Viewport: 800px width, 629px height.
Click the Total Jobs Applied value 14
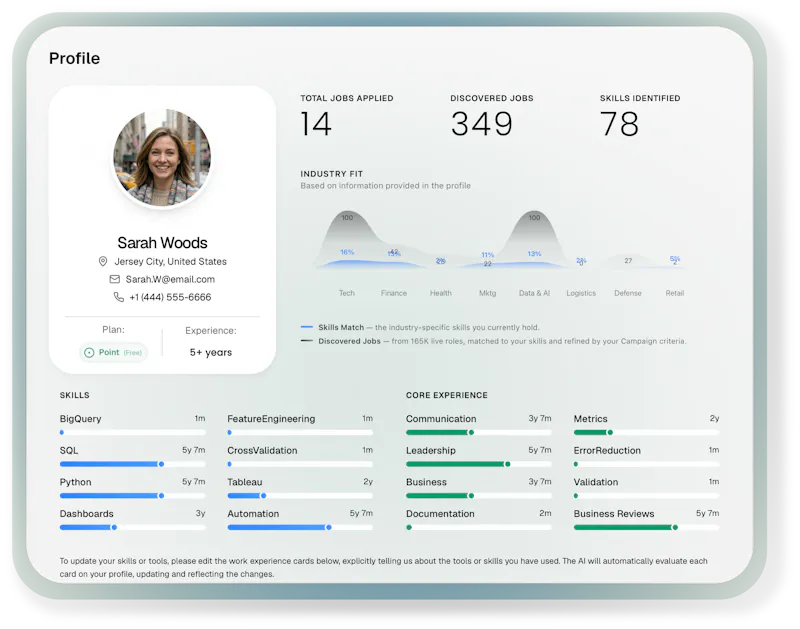[x=316, y=124]
